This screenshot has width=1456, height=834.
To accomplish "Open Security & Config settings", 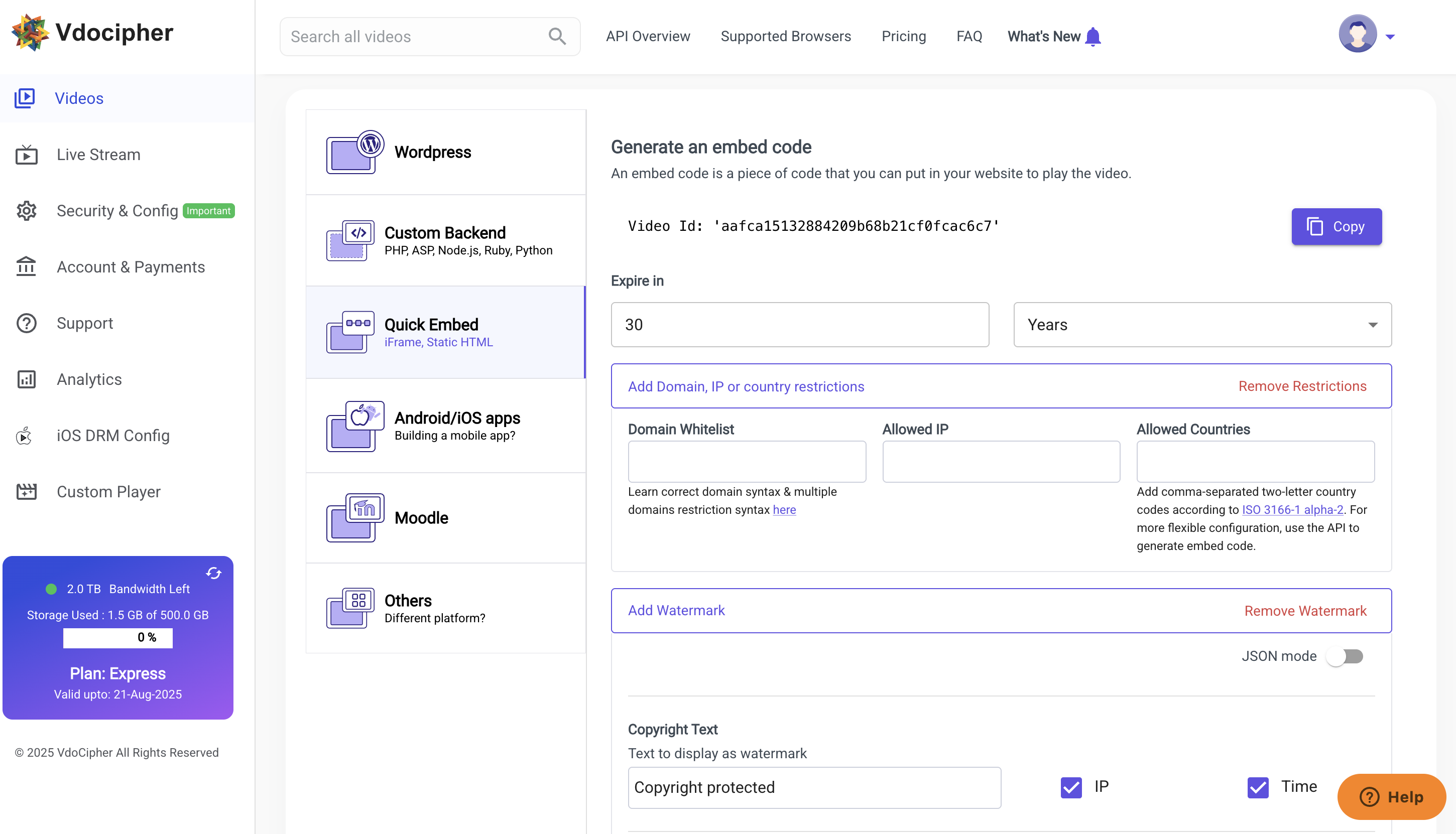I will [26, 211].
